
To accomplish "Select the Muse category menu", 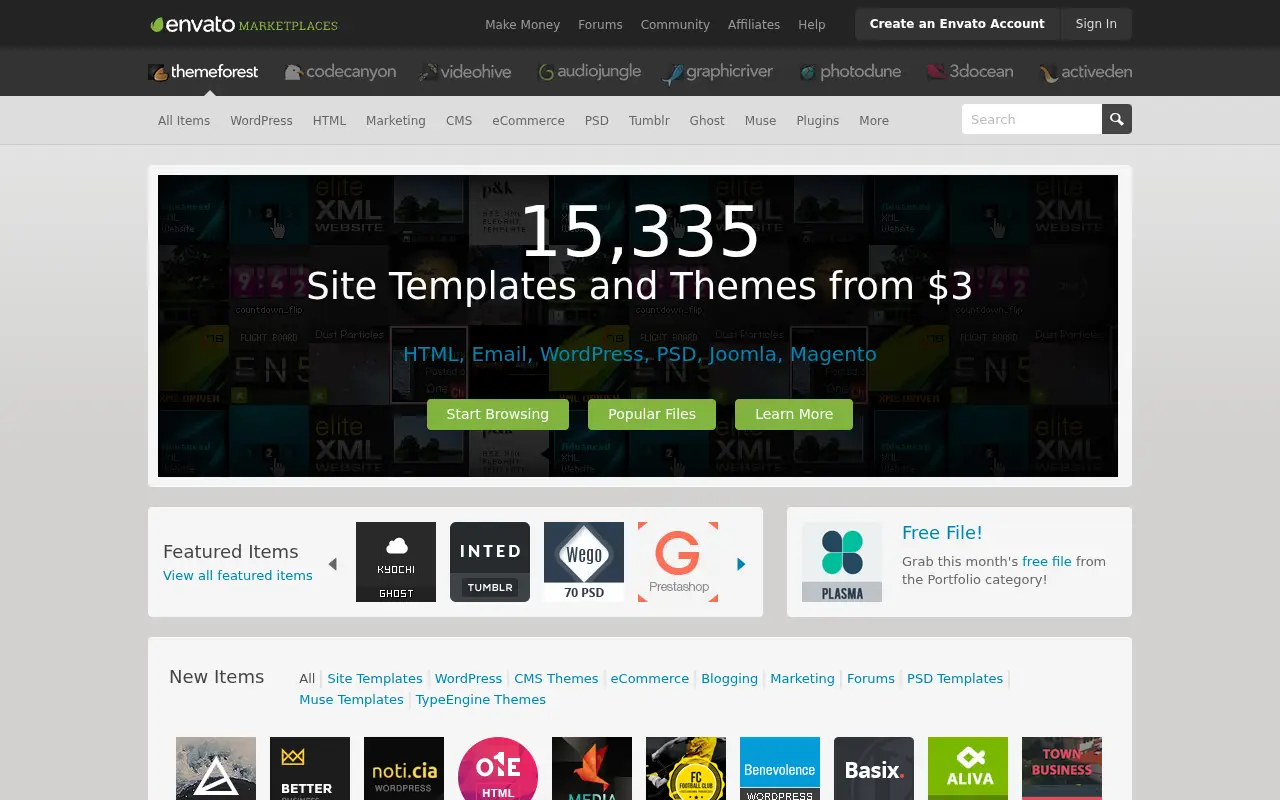I will pos(760,120).
